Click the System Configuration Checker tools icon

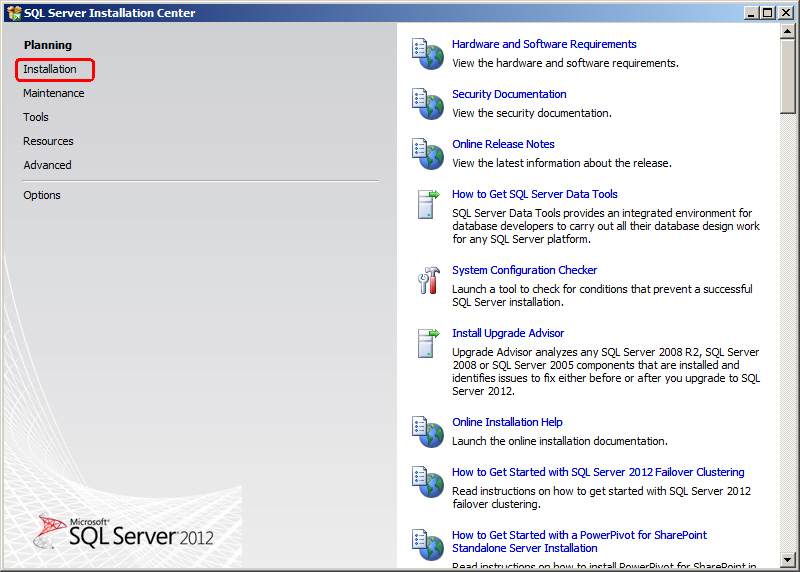(429, 280)
